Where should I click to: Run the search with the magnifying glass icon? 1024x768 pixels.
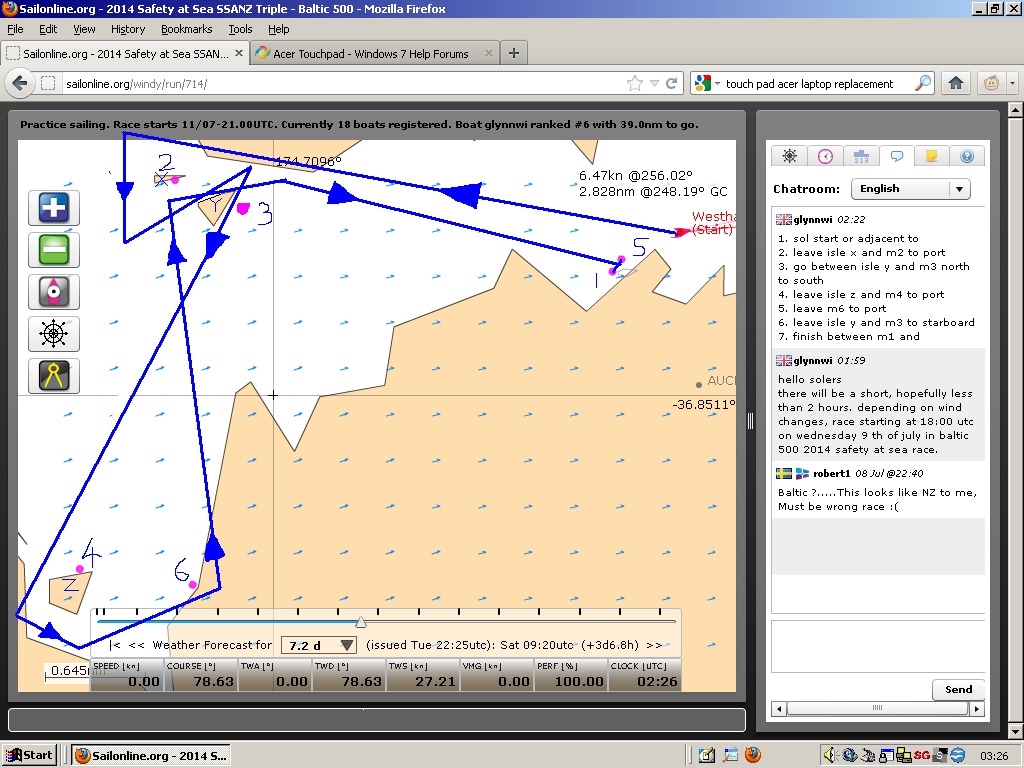click(923, 84)
